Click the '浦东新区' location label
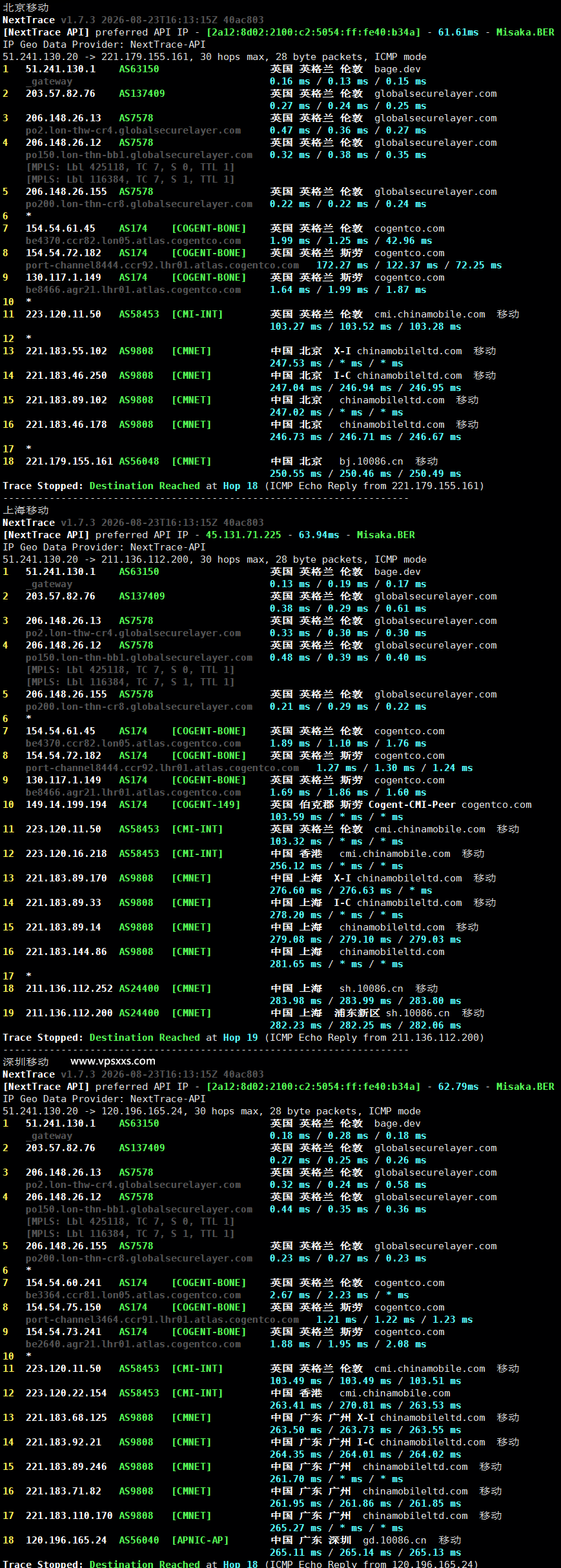 (x=357, y=1013)
